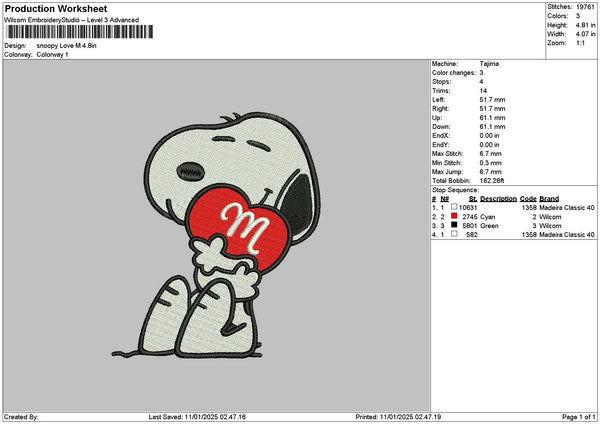Click the 'Machine: Tajima' entry
600x424 pixels.
point(465,64)
